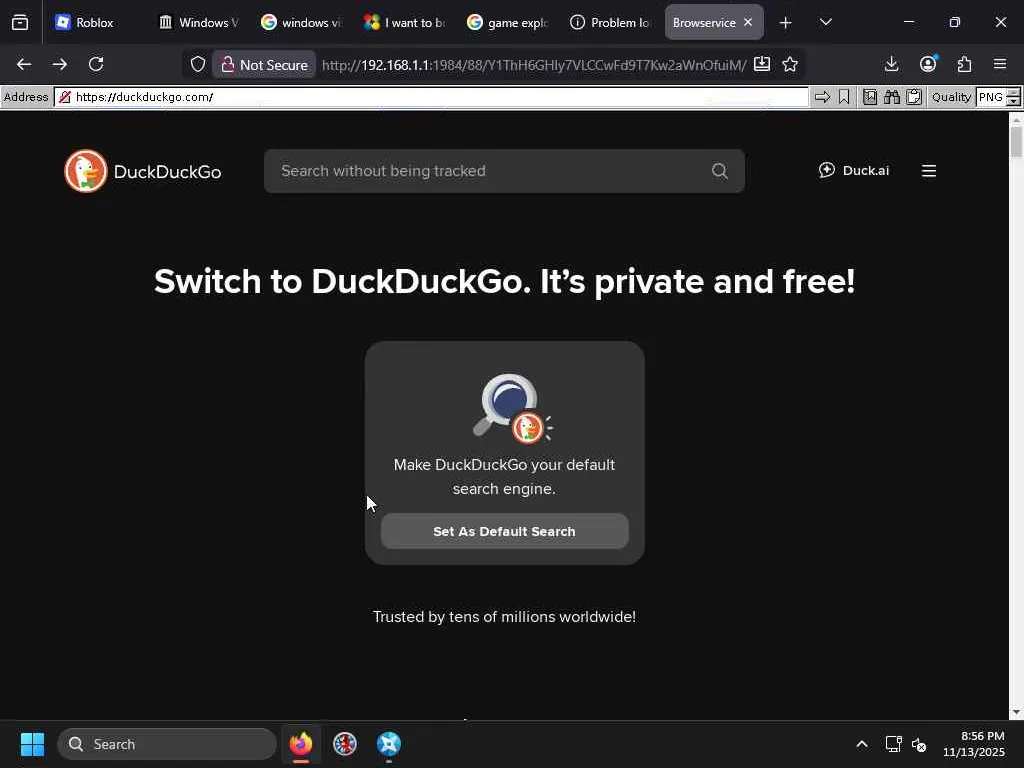This screenshot has height=768, width=1024.
Task: Click the Firefox URL bar address
Action: [534, 65]
